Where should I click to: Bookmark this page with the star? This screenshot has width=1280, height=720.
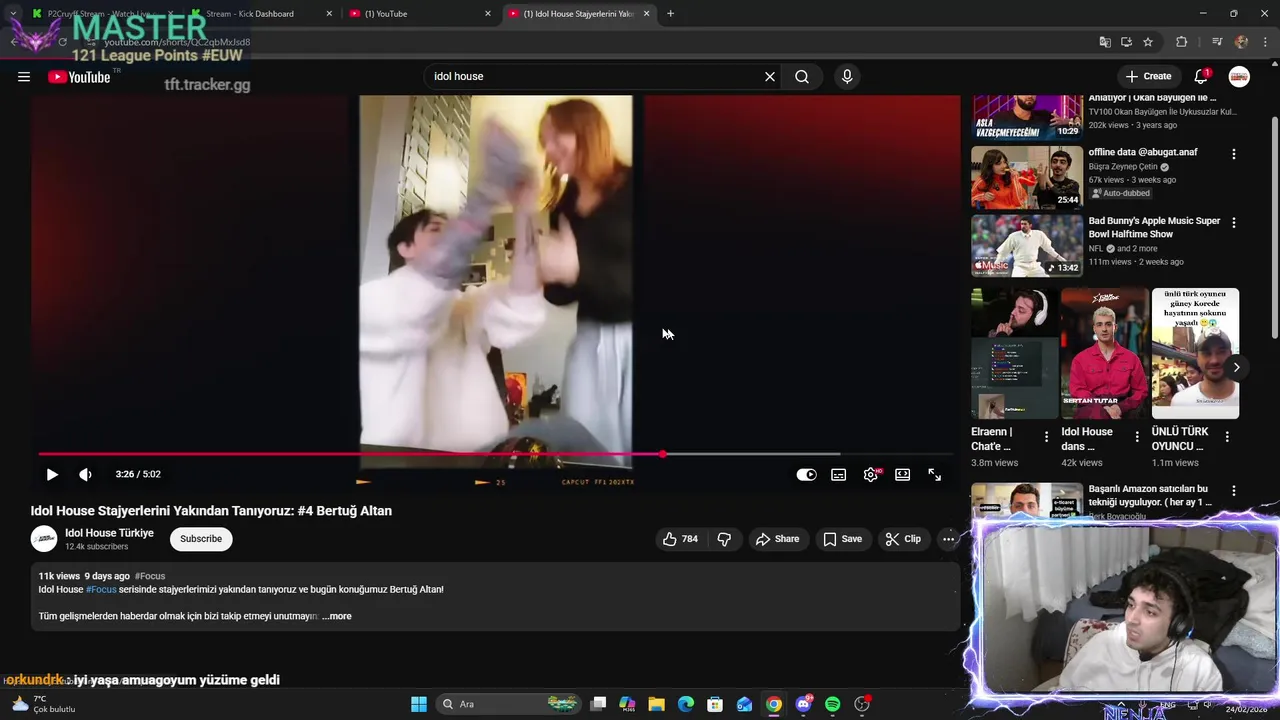1148,42
